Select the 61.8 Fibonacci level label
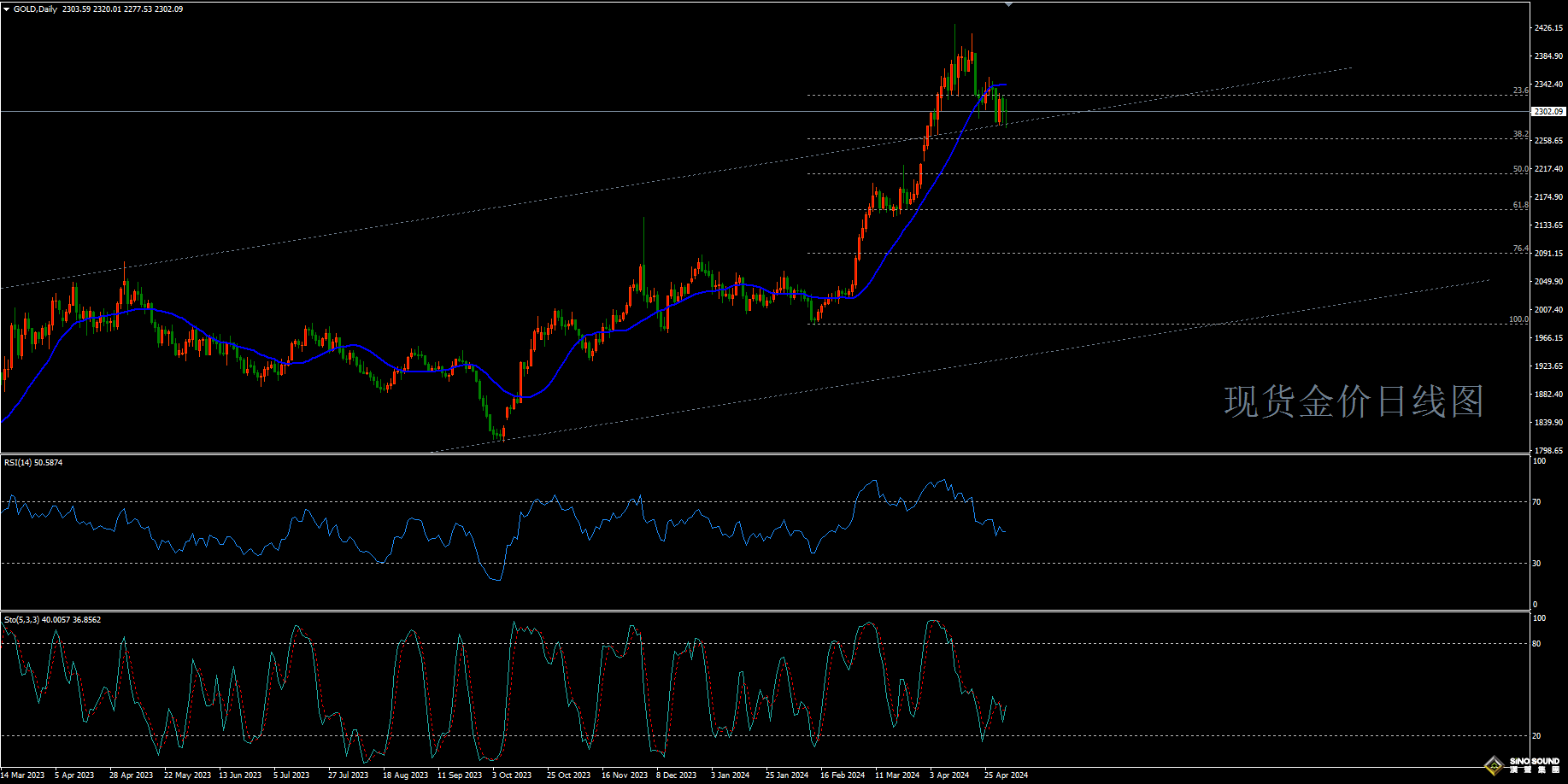 tap(1520, 205)
